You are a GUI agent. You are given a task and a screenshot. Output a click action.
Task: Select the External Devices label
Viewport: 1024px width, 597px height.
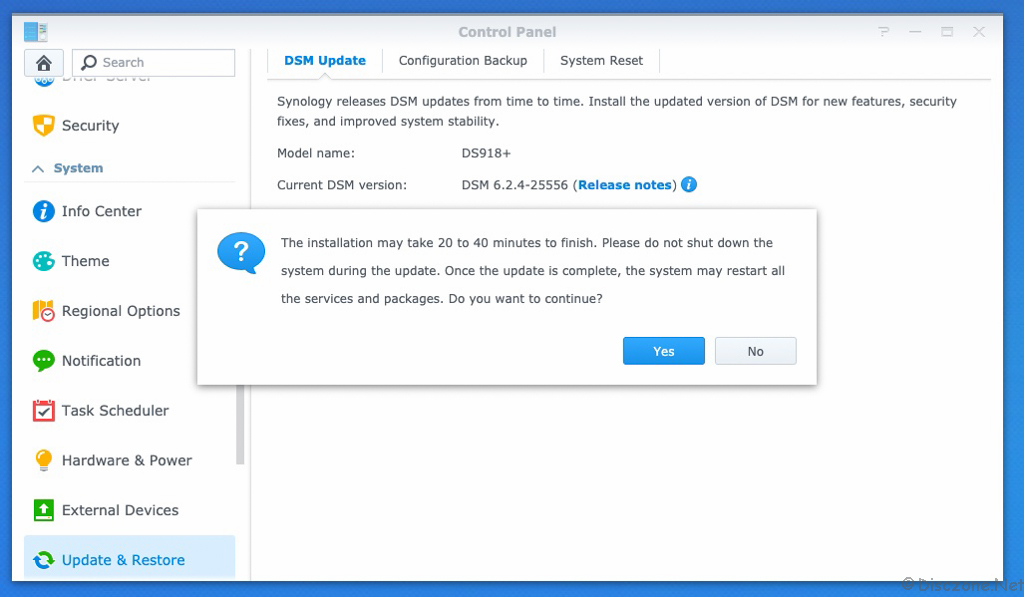click(120, 510)
